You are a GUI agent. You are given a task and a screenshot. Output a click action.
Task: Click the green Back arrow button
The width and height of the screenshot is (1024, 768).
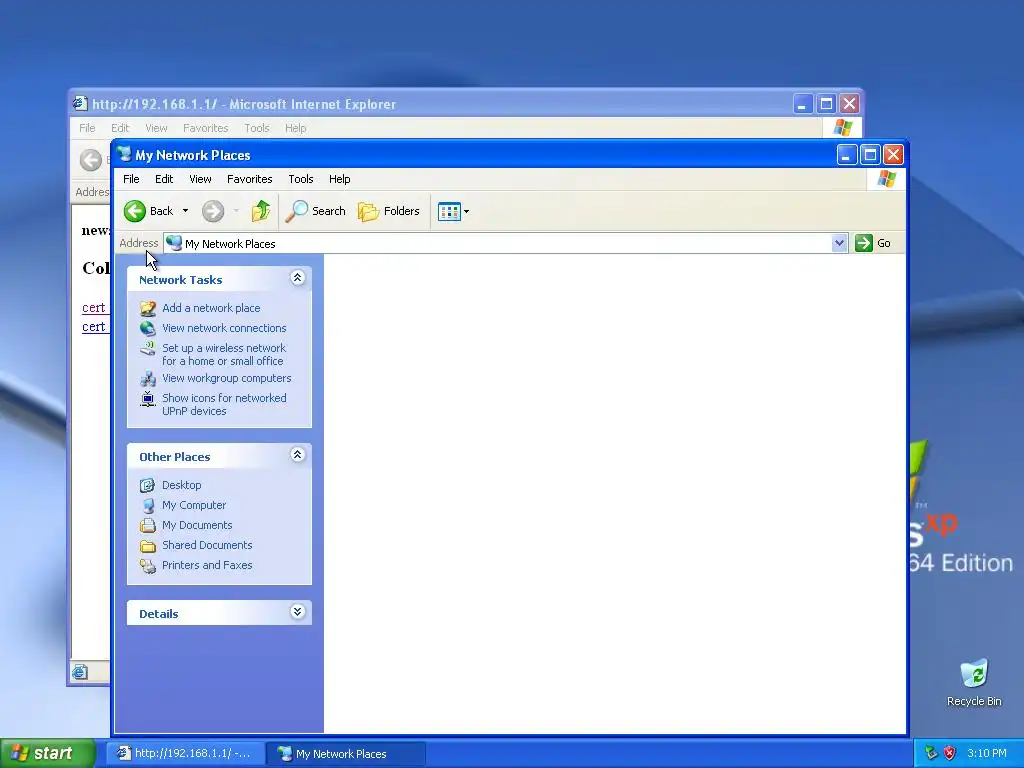135,211
